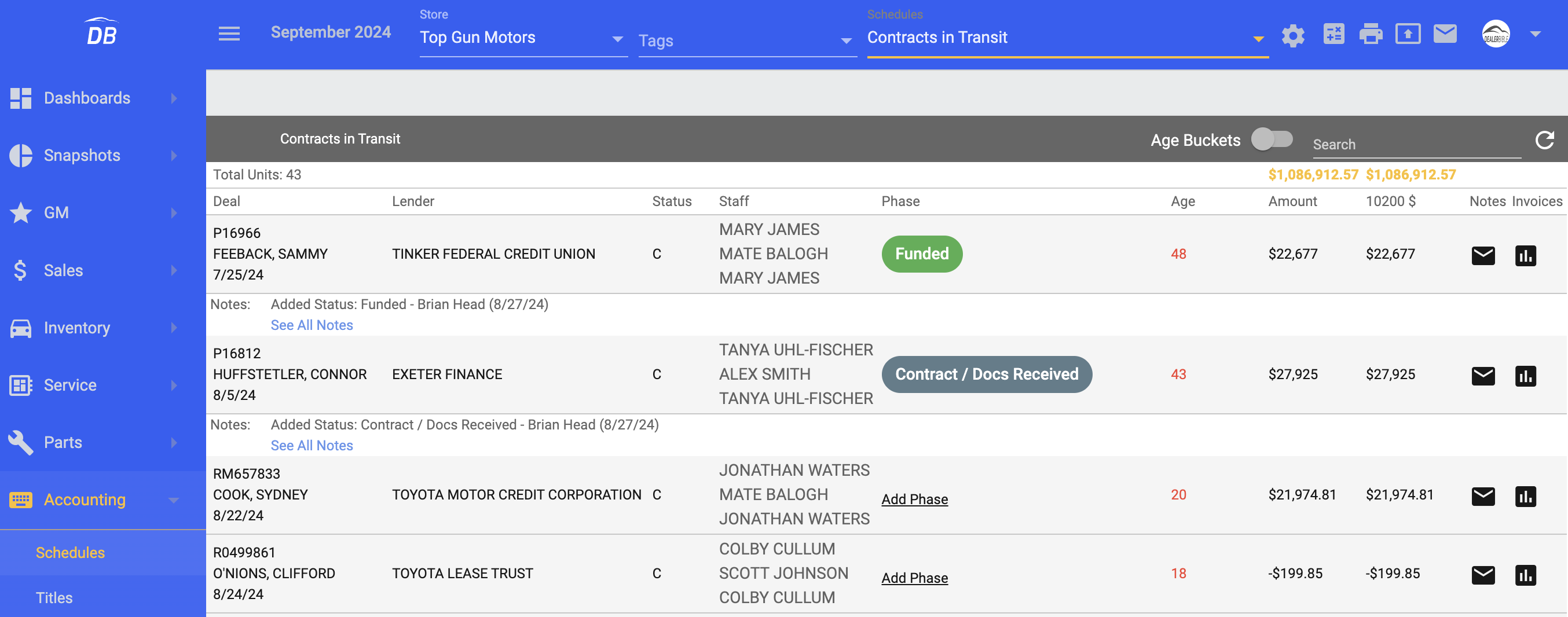The width and height of the screenshot is (1568, 617).
Task: Open the Sales menu item
Action: coord(103,270)
